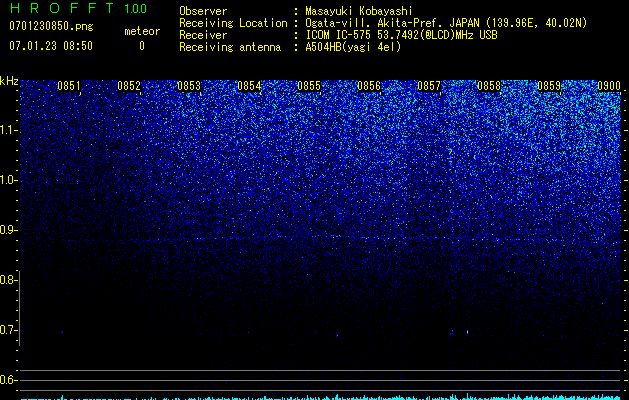
Task: Click the 0852 time marker
Action: coord(129,86)
